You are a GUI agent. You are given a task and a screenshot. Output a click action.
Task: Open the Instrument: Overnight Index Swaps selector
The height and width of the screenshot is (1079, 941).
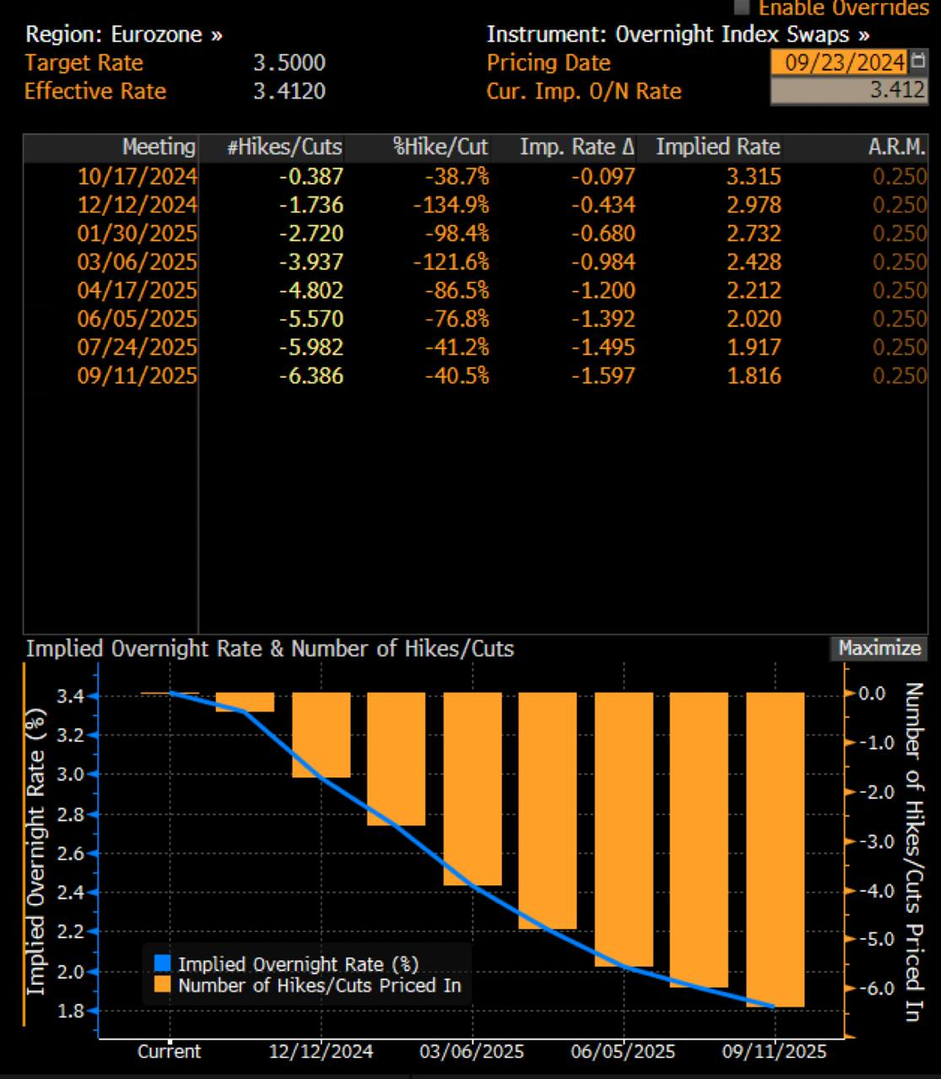click(x=678, y=34)
